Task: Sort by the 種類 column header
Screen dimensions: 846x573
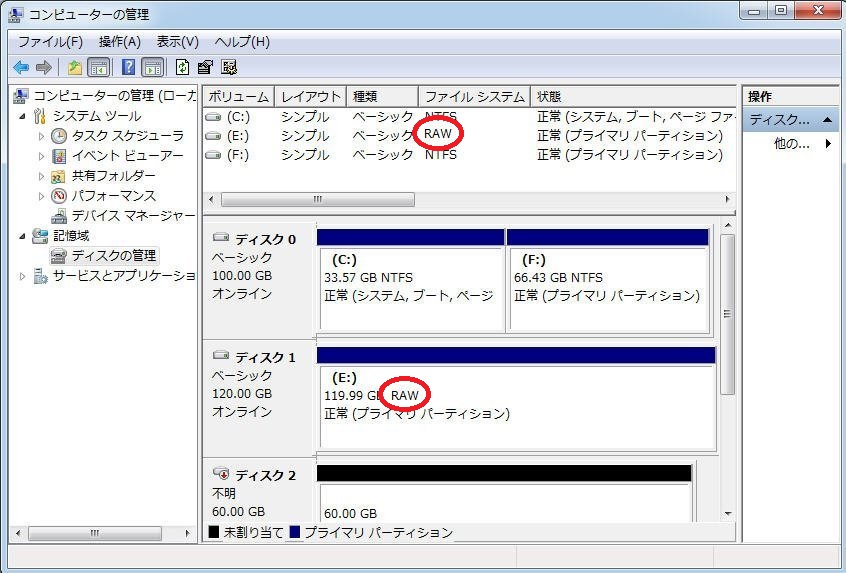Action: pyautogui.click(x=382, y=97)
